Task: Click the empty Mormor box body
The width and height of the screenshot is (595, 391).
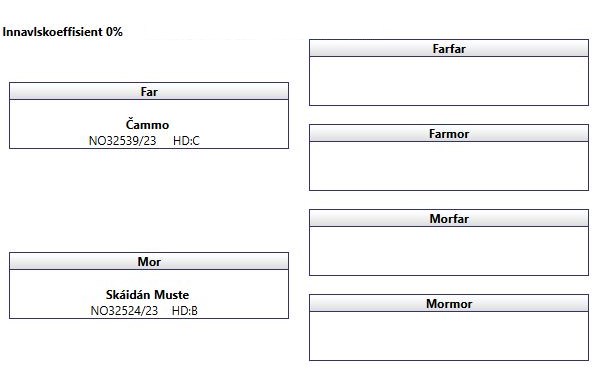Action: click(449, 336)
